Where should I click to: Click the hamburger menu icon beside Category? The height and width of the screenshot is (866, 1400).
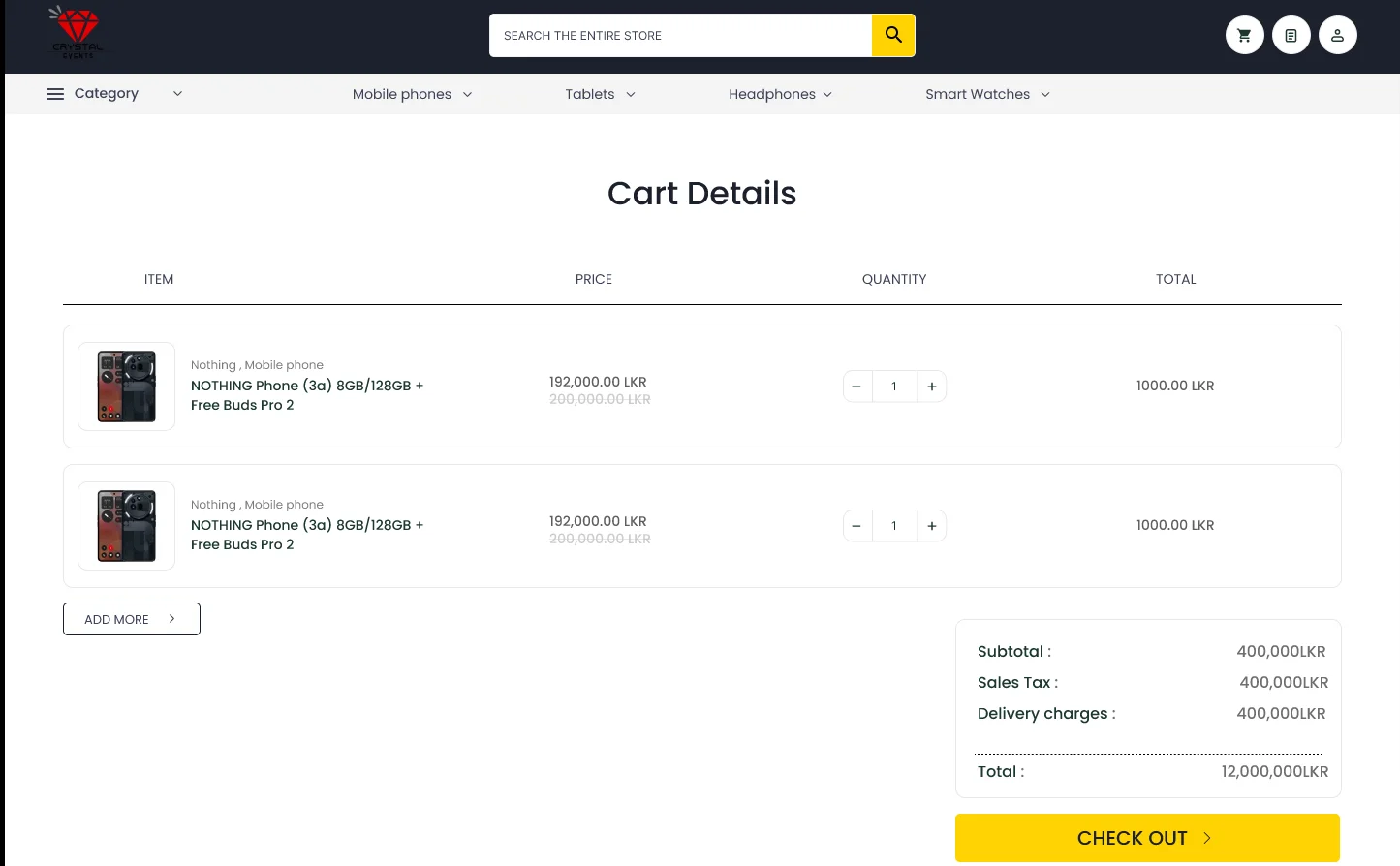pyautogui.click(x=55, y=94)
